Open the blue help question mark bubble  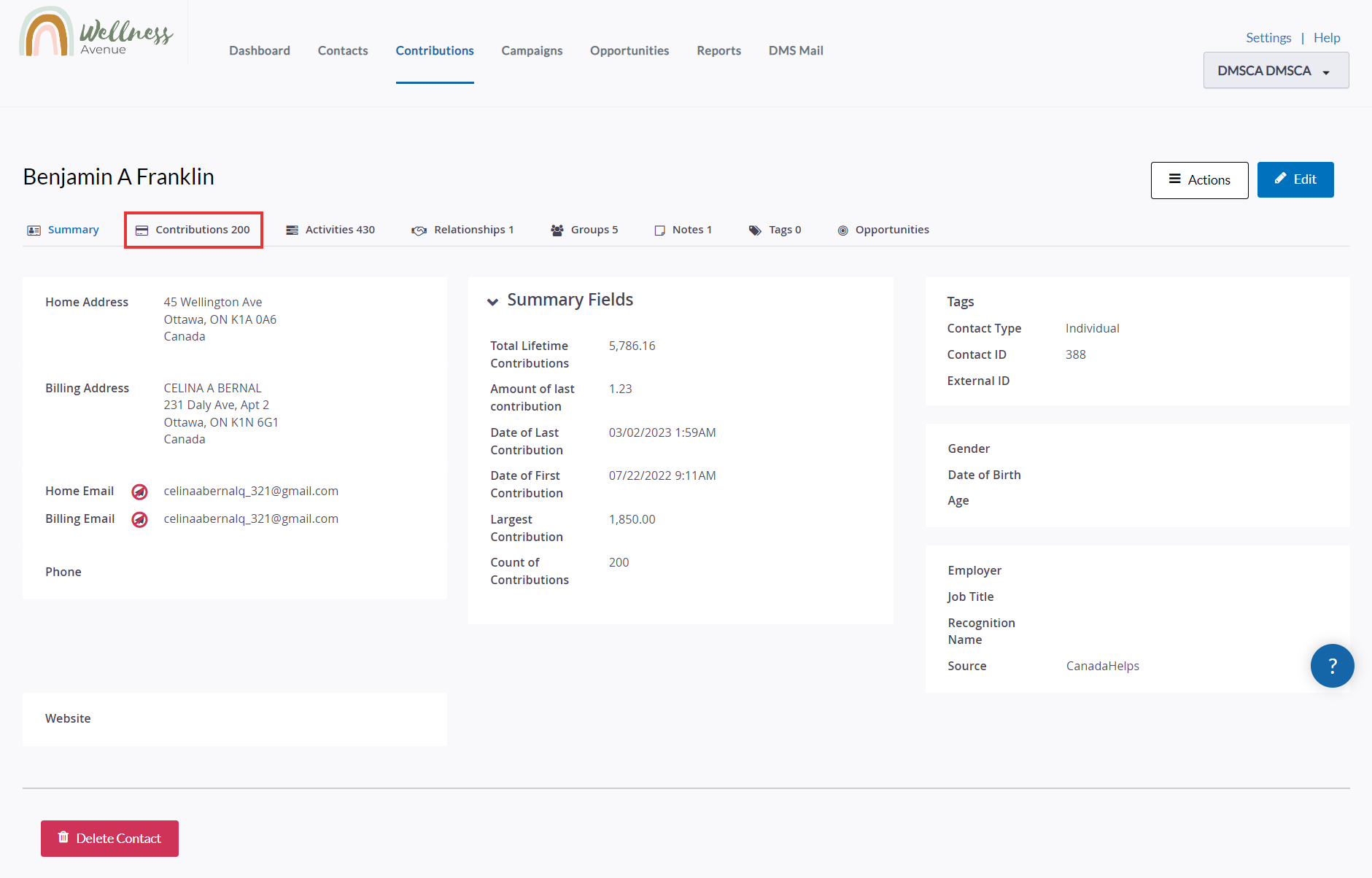click(x=1332, y=666)
